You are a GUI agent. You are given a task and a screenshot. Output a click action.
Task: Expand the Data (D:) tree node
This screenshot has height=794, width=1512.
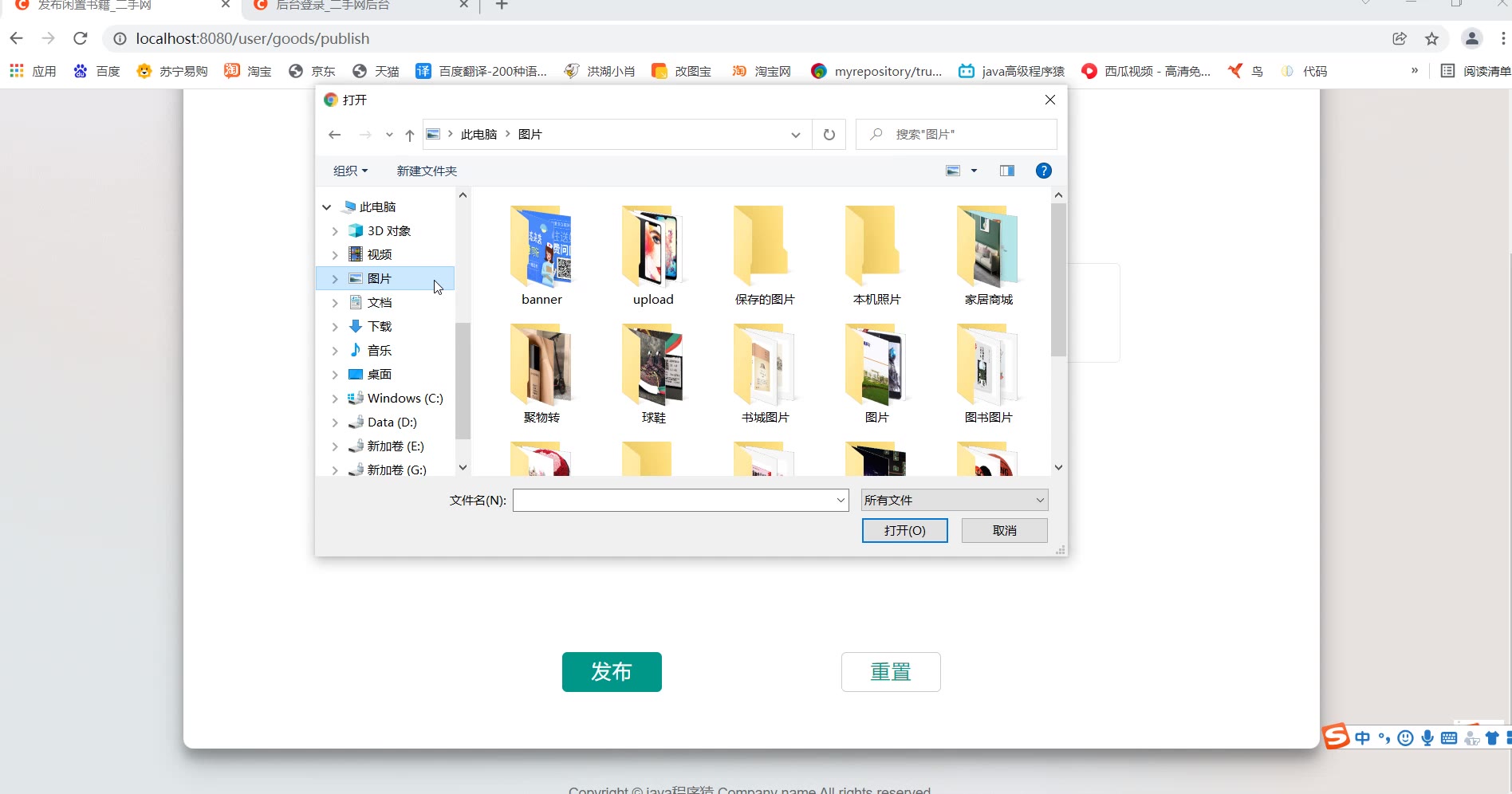point(335,423)
